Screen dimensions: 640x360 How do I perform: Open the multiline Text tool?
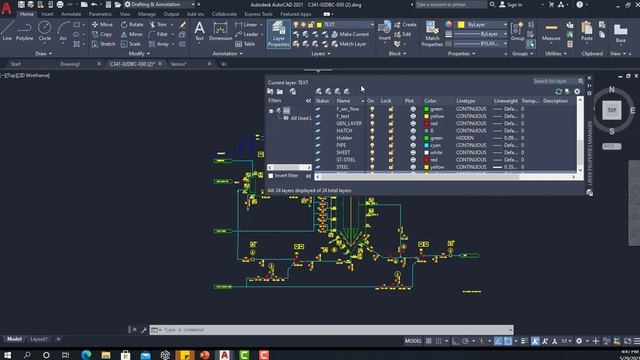pyautogui.click(x=199, y=31)
